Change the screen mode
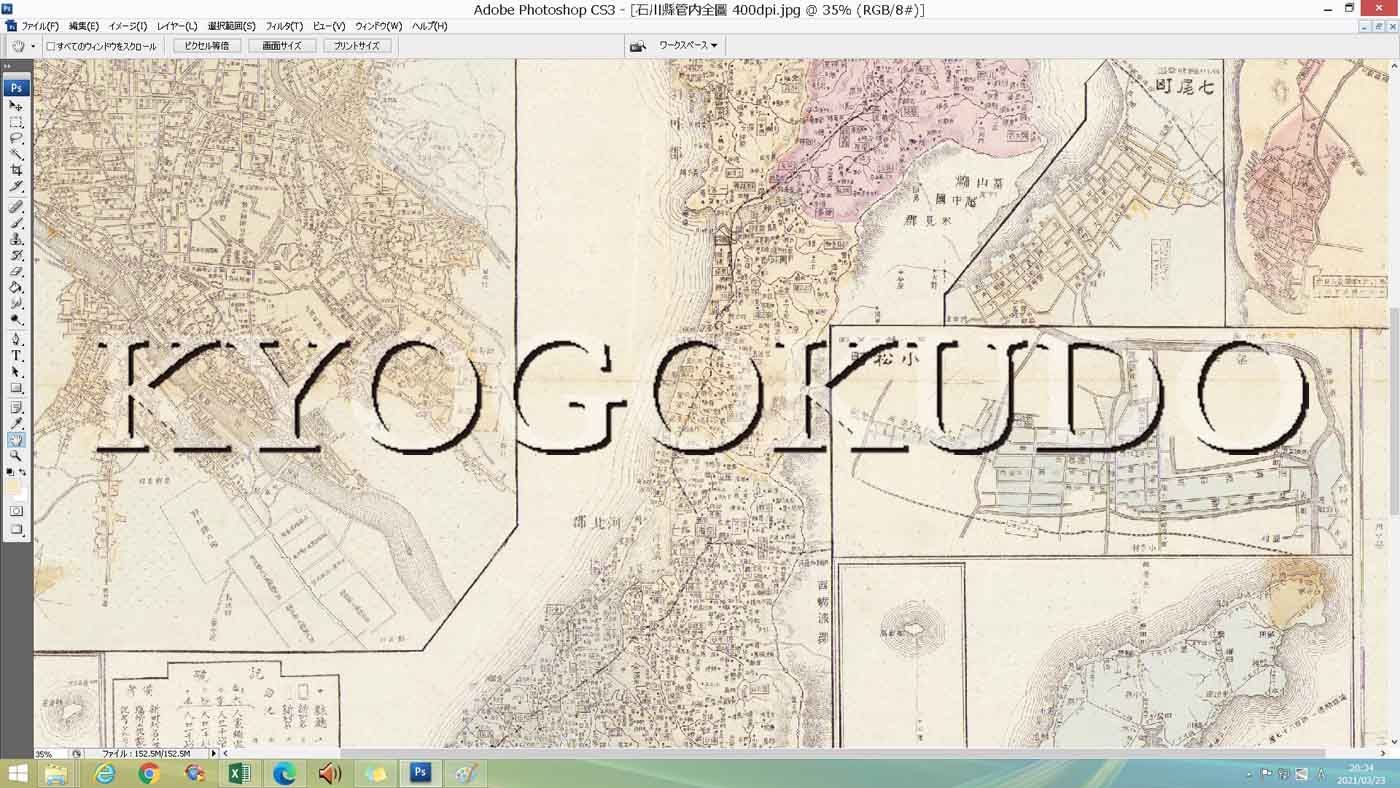The image size is (1400, 788). (x=16, y=530)
